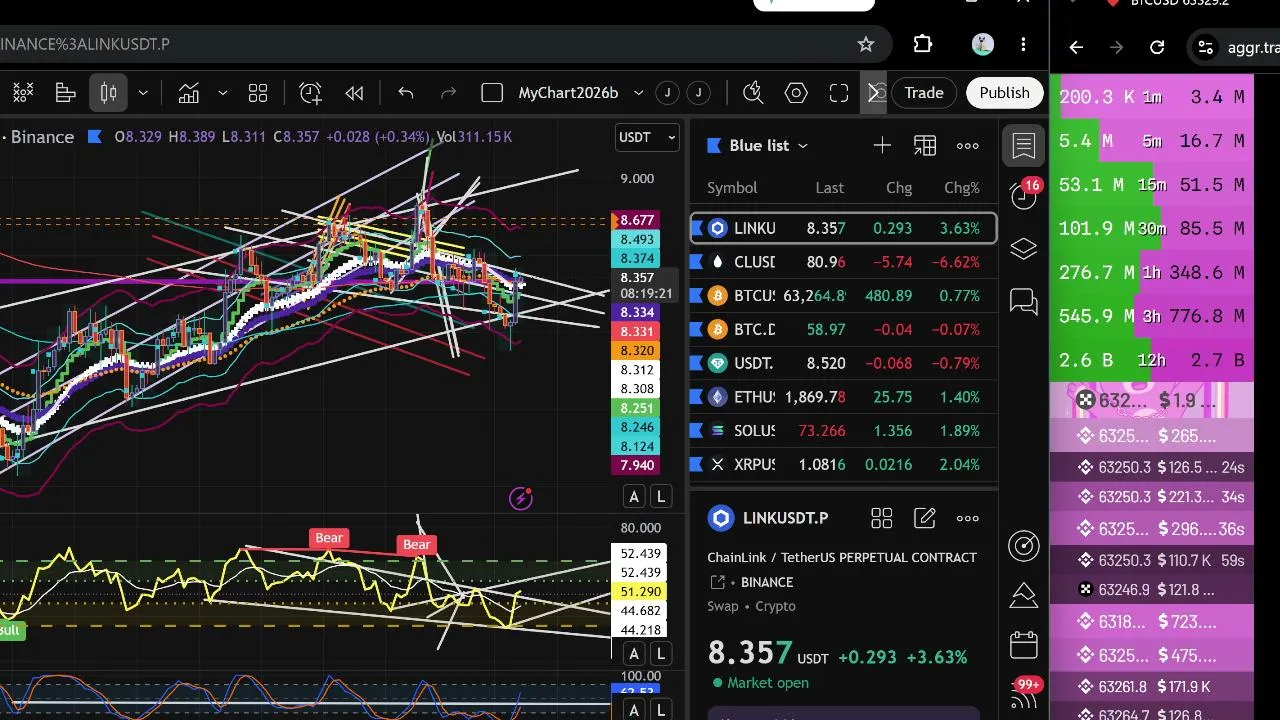The height and width of the screenshot is (720, 1280).
Task: Add a symbol to the watchlist
Action: pos(882,146)
